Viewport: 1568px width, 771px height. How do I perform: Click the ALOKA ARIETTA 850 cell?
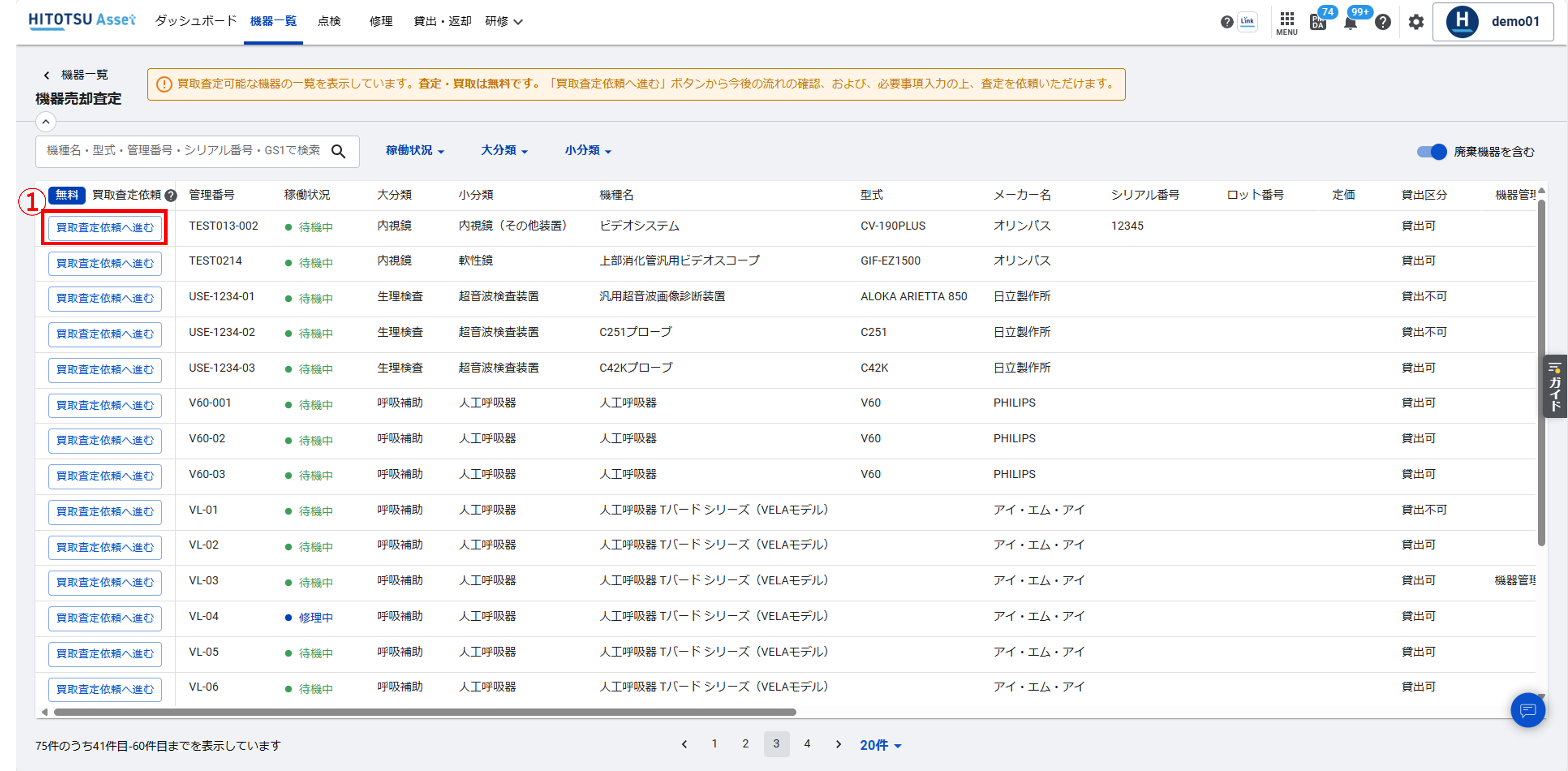914,297
